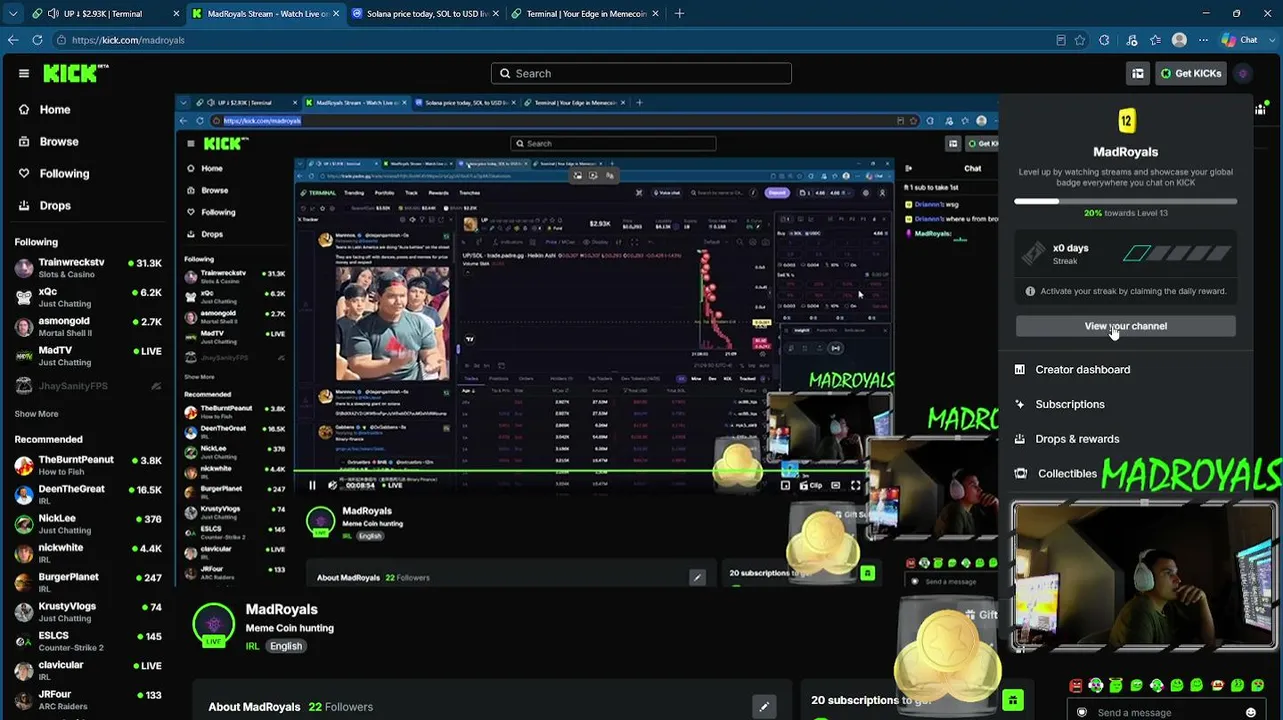
Task: Click the red angry emote above chat input
Action: pos(1076,686)
